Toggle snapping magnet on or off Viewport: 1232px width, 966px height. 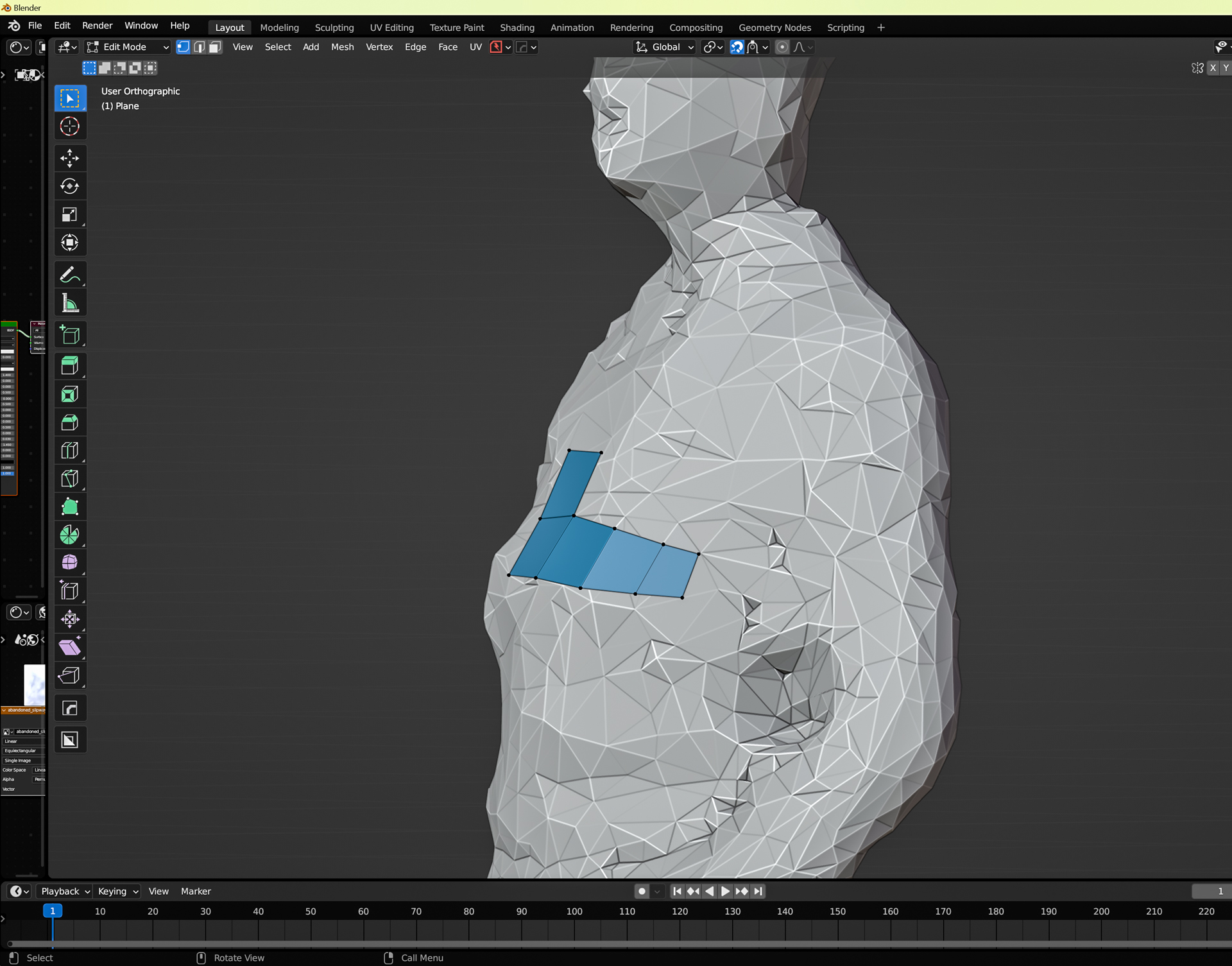pos(737,47)
